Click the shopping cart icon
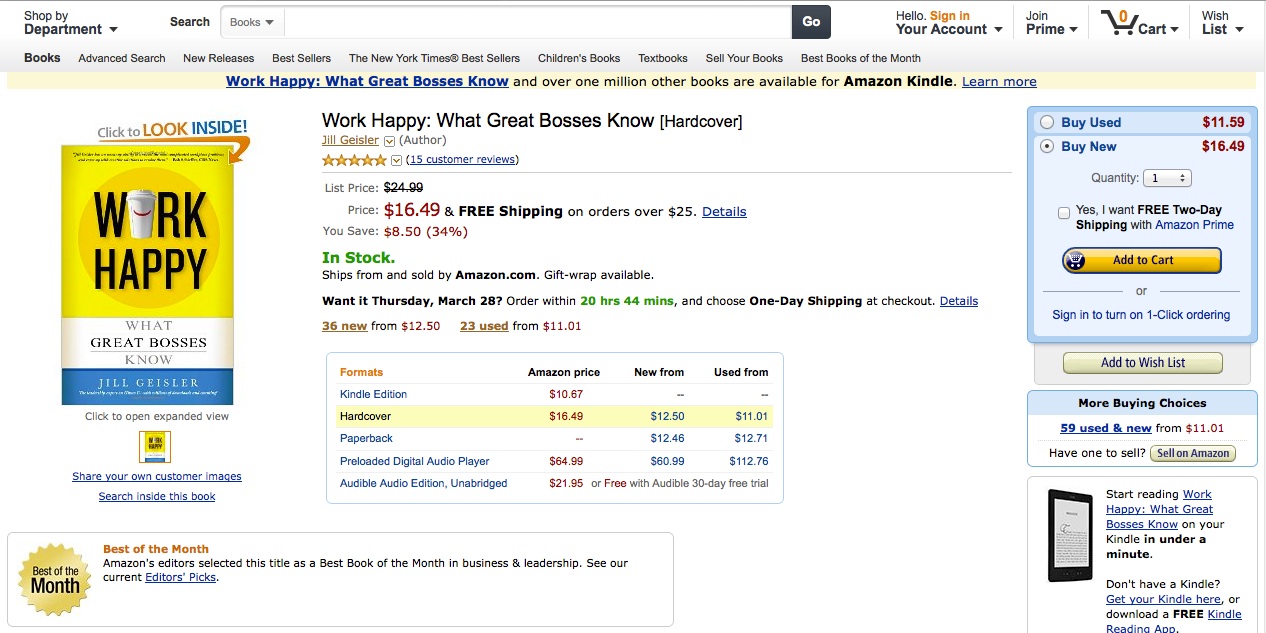Viewport: 1266px width, 633px height. [1118, 23]
